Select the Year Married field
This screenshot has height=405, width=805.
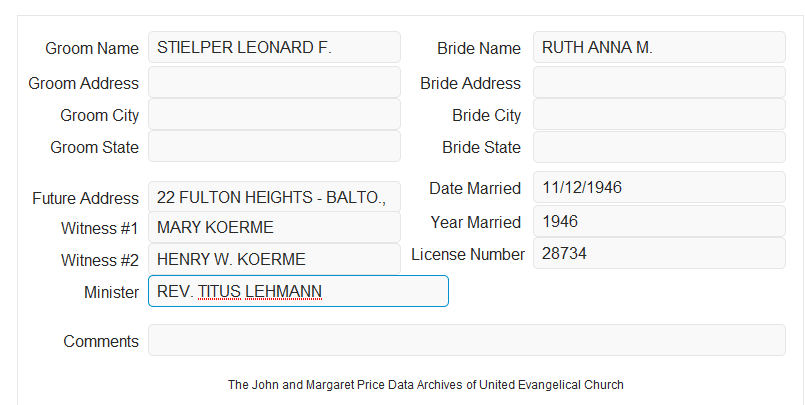click(659, 221)
